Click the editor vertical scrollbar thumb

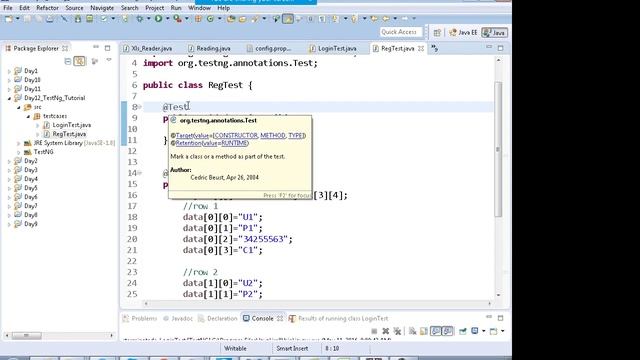point(498,149)
